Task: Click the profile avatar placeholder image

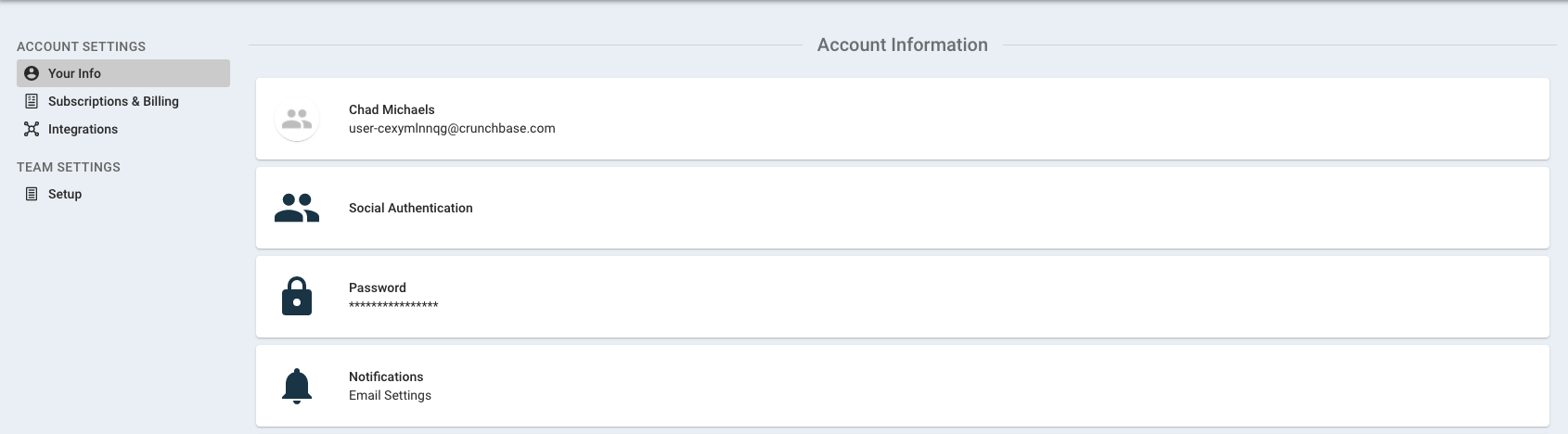Action: point(297,119)
